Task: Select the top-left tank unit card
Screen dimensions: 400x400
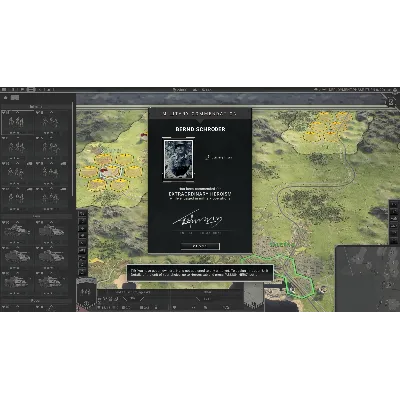Action: 18,232
